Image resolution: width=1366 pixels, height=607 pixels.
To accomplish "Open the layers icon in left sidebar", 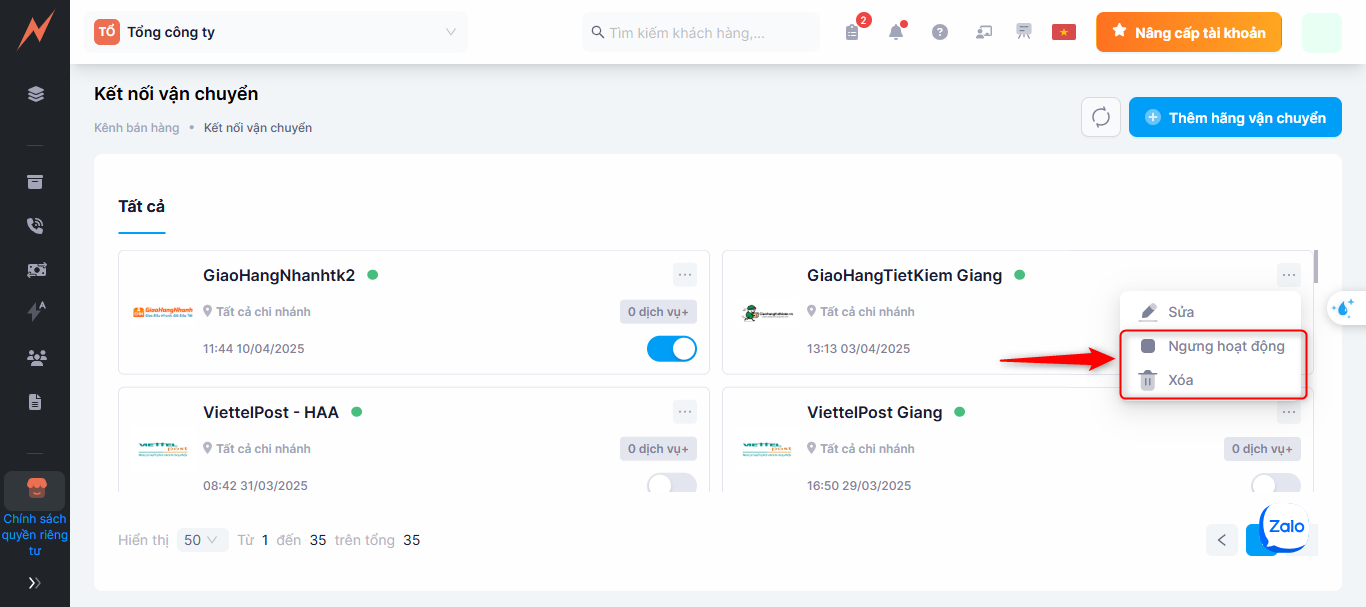I will point(36,94).
